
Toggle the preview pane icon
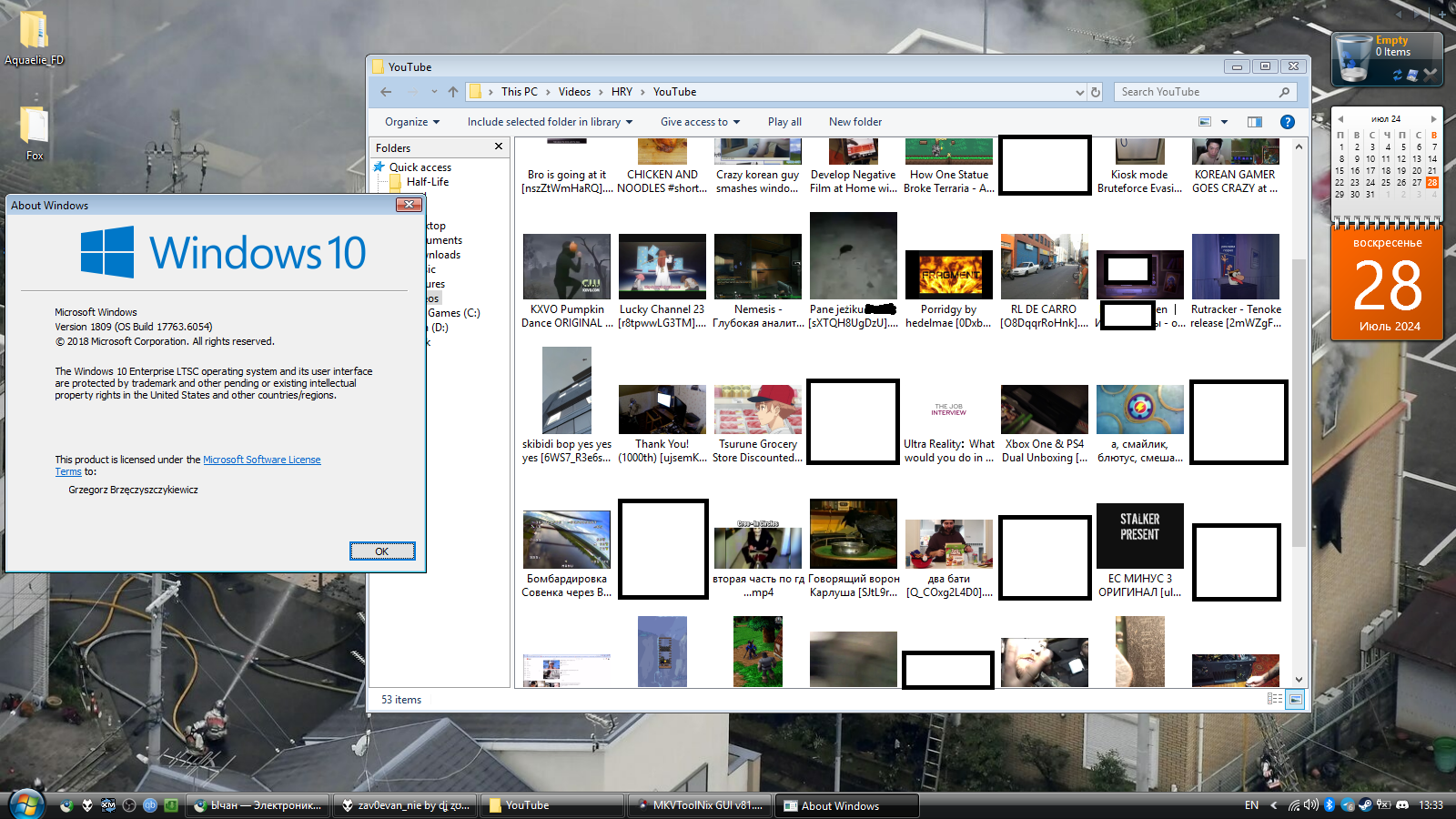[x=1255, y=122]
